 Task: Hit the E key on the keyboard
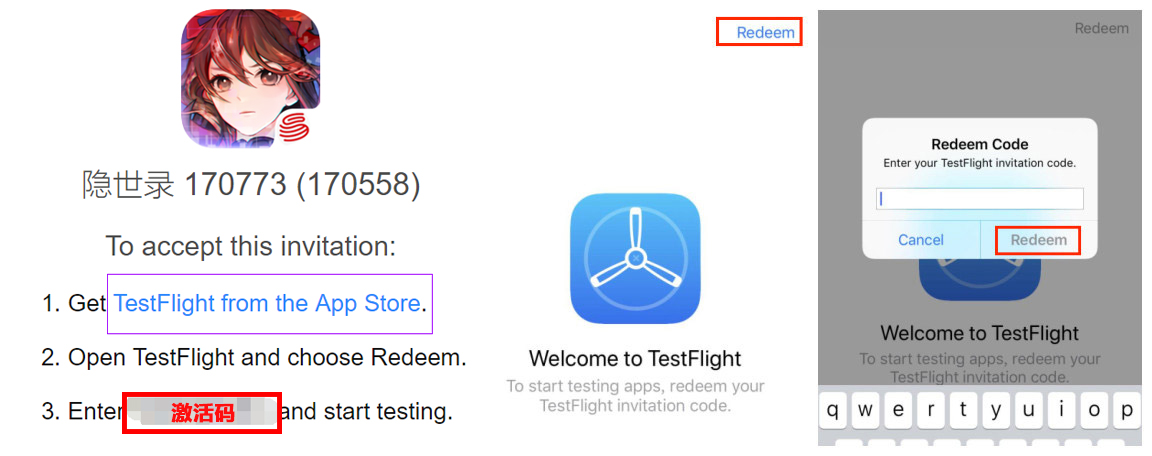tap(898, 410)
